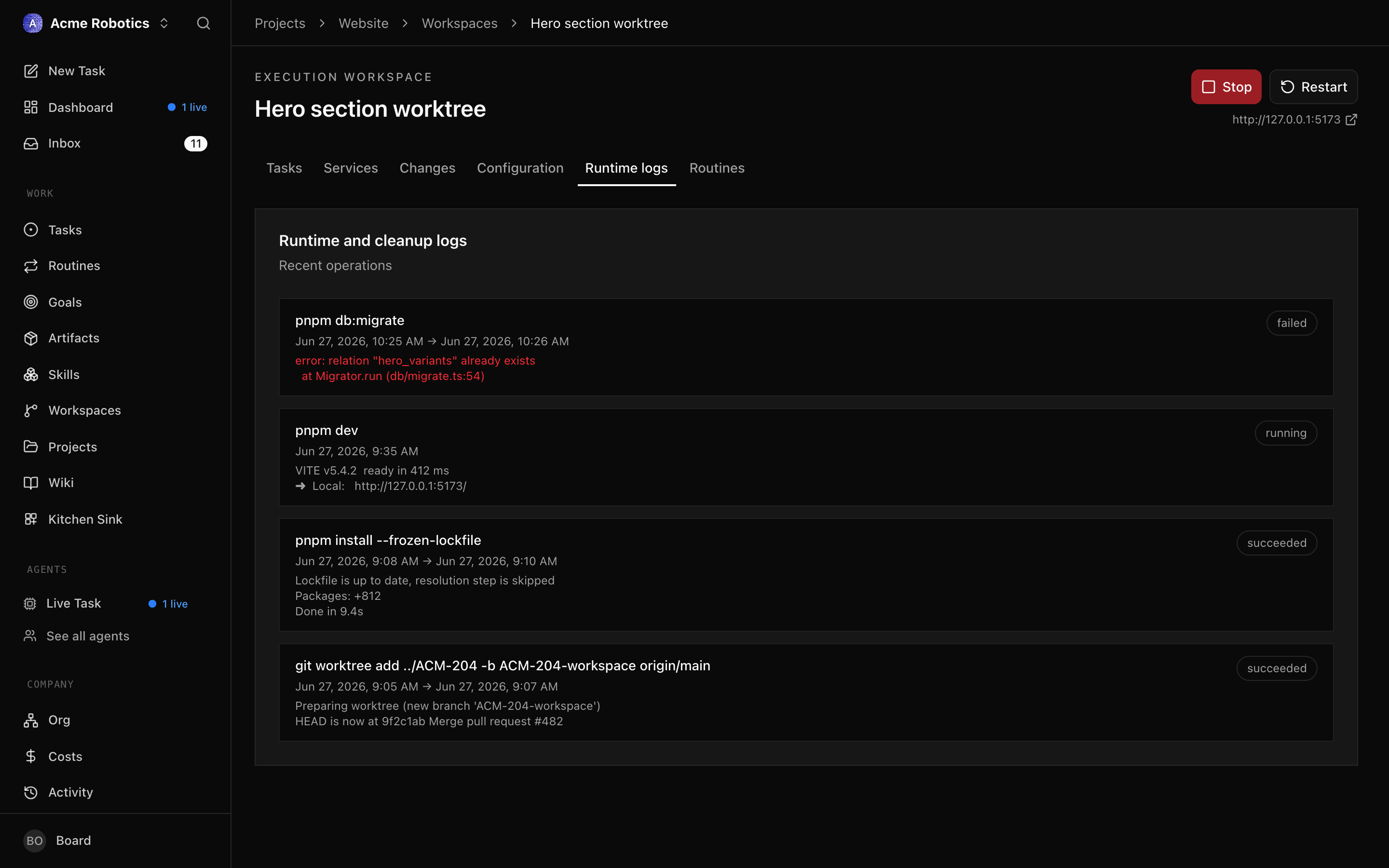Expand the Acme Robotics workspace switcher
This screenshot has height=868, width=1389.
163,24
